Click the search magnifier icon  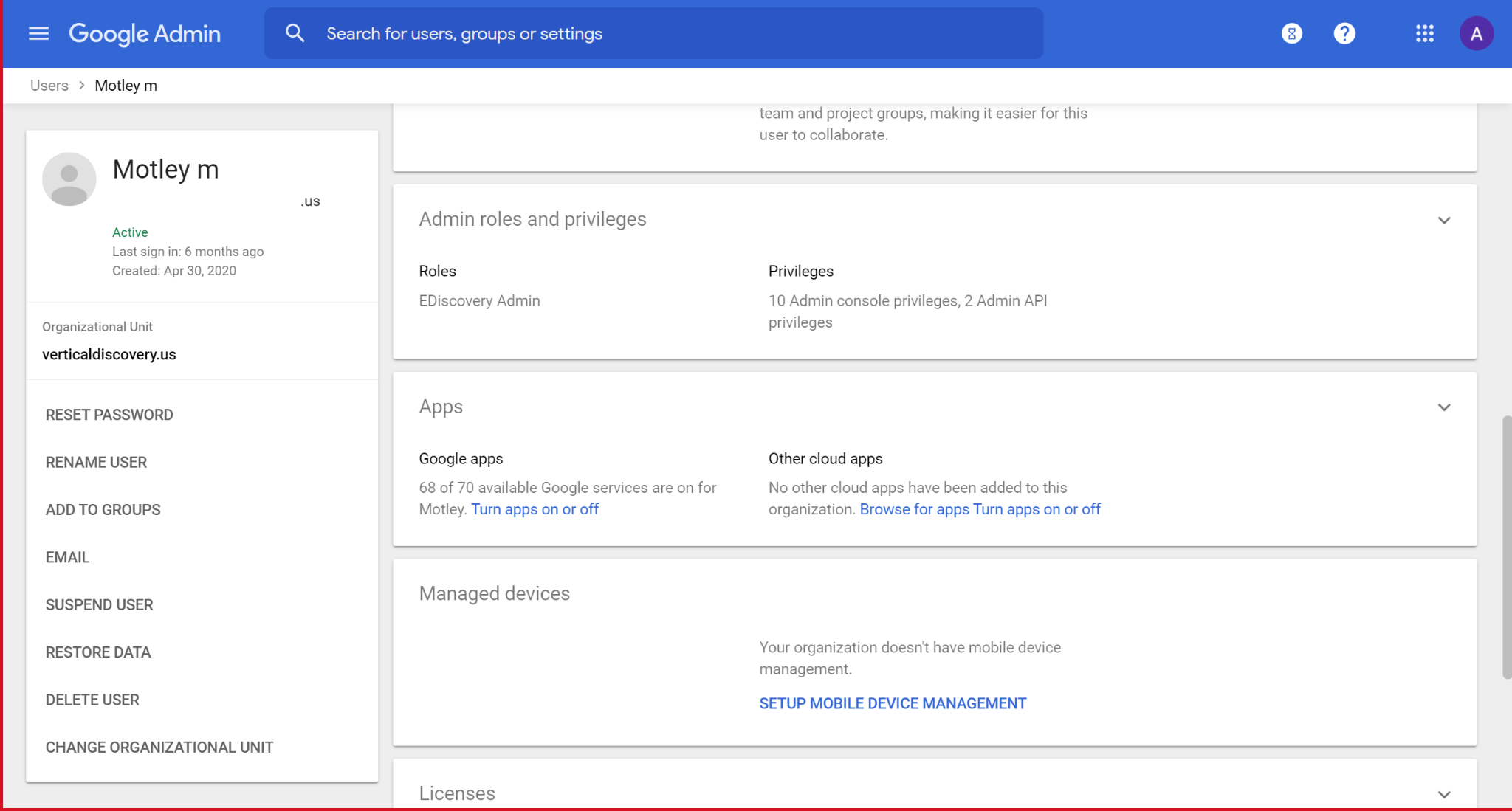click(295, 33)
